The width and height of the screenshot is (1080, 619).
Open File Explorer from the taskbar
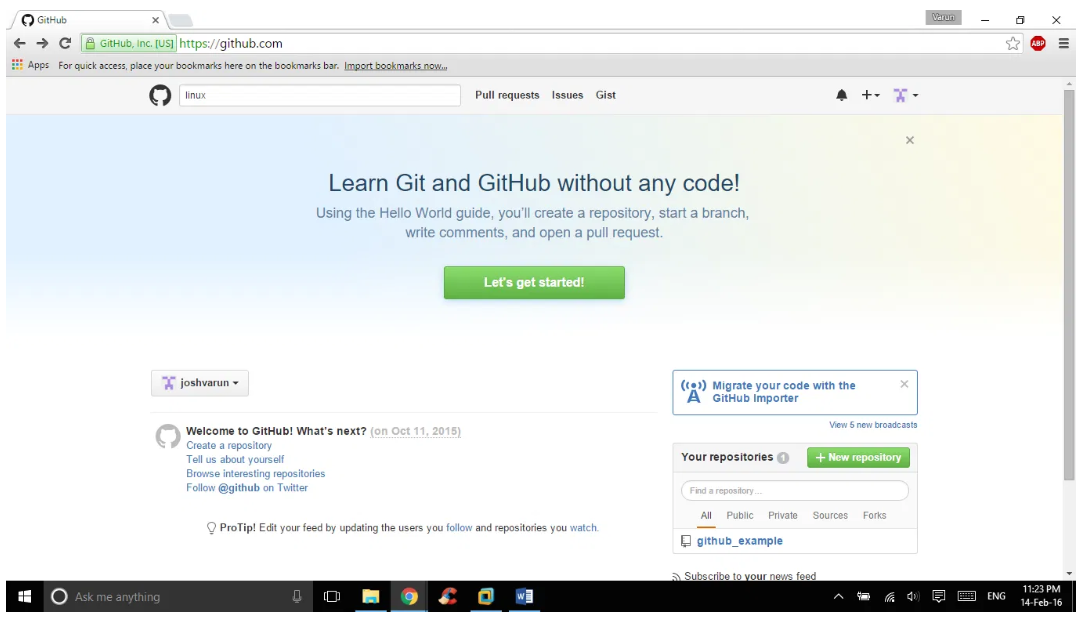(371, 597)
